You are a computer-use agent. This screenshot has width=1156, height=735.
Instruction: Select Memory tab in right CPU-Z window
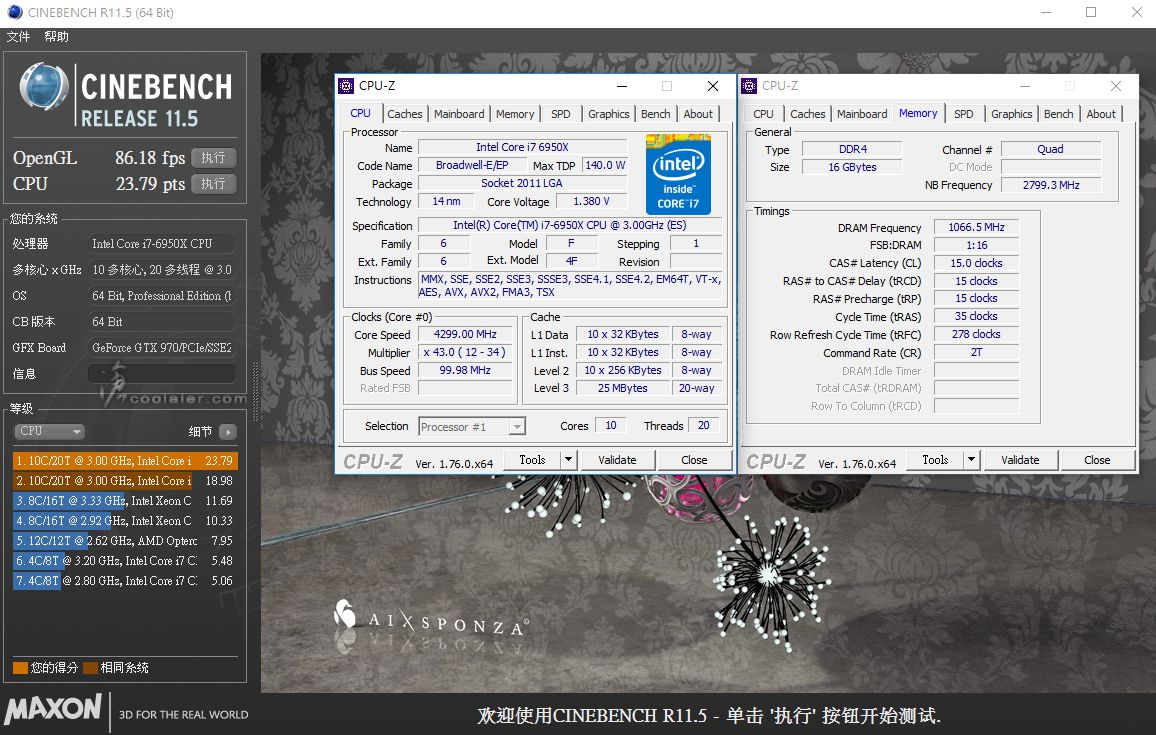coord(918,114)
